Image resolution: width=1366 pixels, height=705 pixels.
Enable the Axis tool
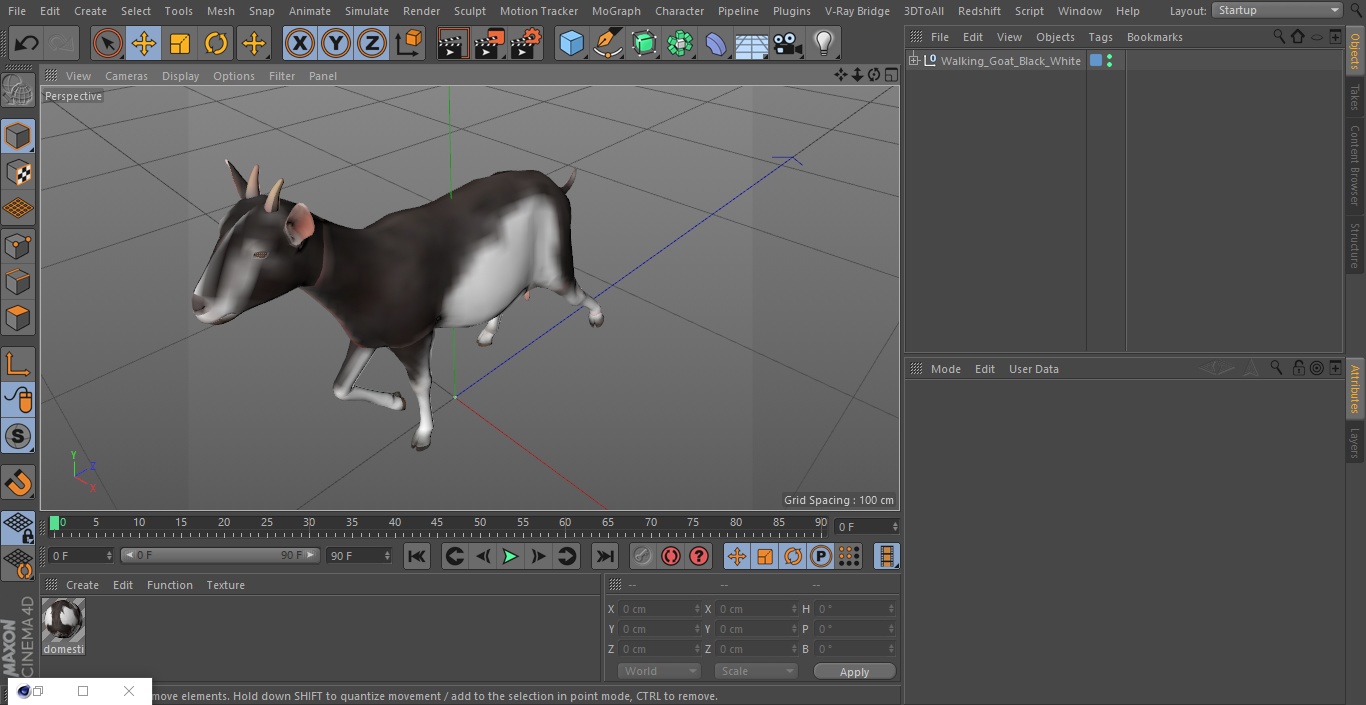[x=18, y=364]
